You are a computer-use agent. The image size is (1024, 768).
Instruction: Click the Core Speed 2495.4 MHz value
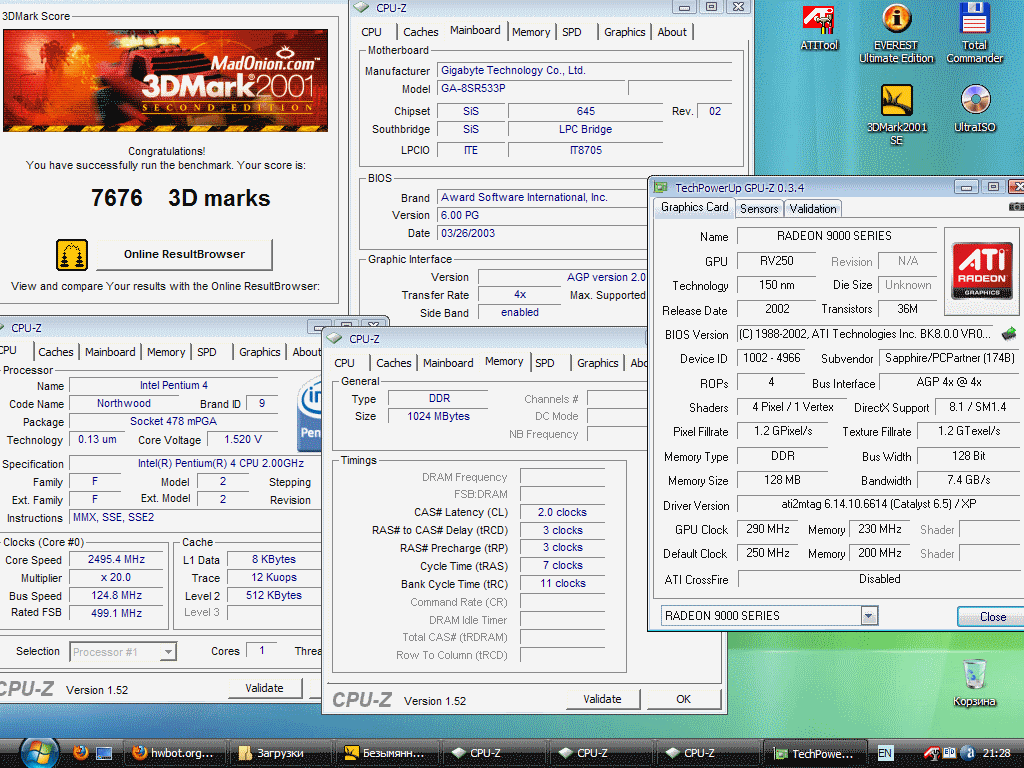click(x=116, y=560)
